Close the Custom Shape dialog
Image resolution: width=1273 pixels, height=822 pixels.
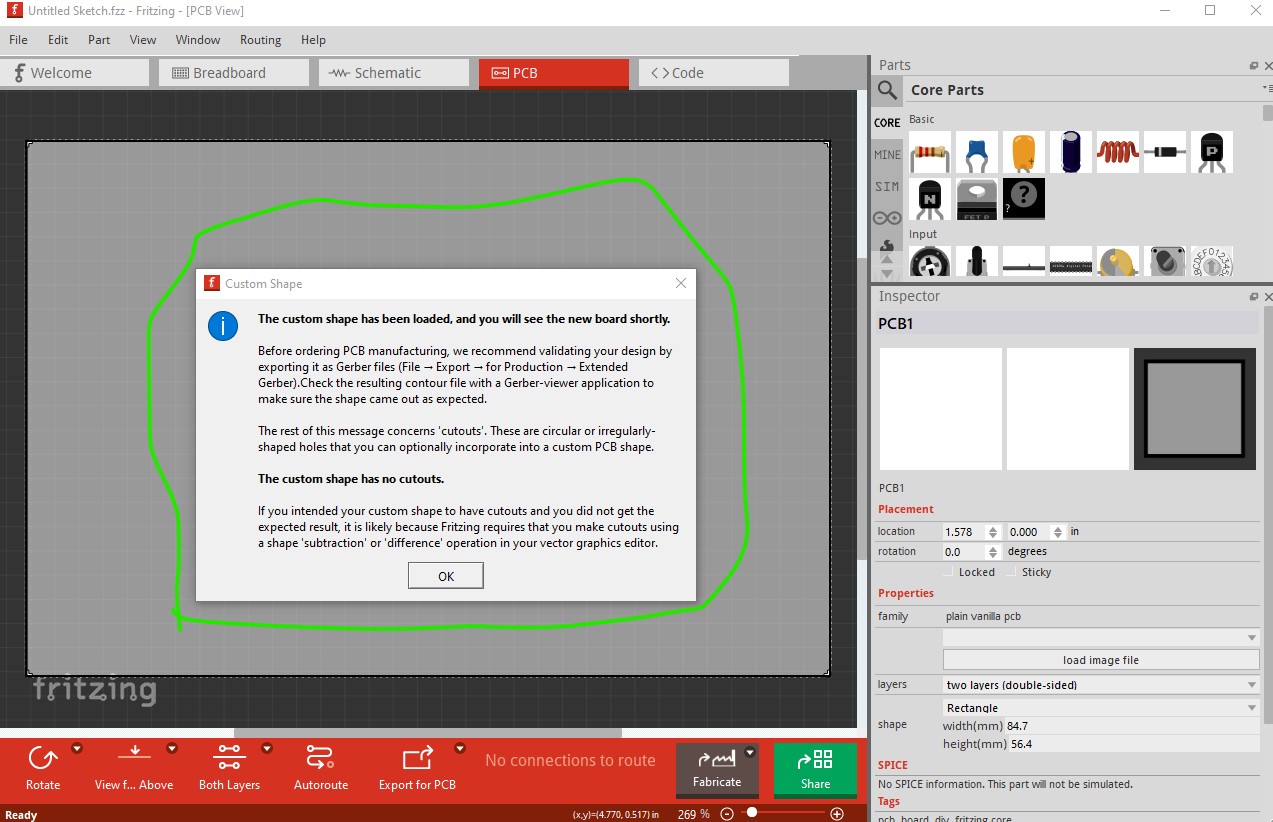[x=681, y=283]
